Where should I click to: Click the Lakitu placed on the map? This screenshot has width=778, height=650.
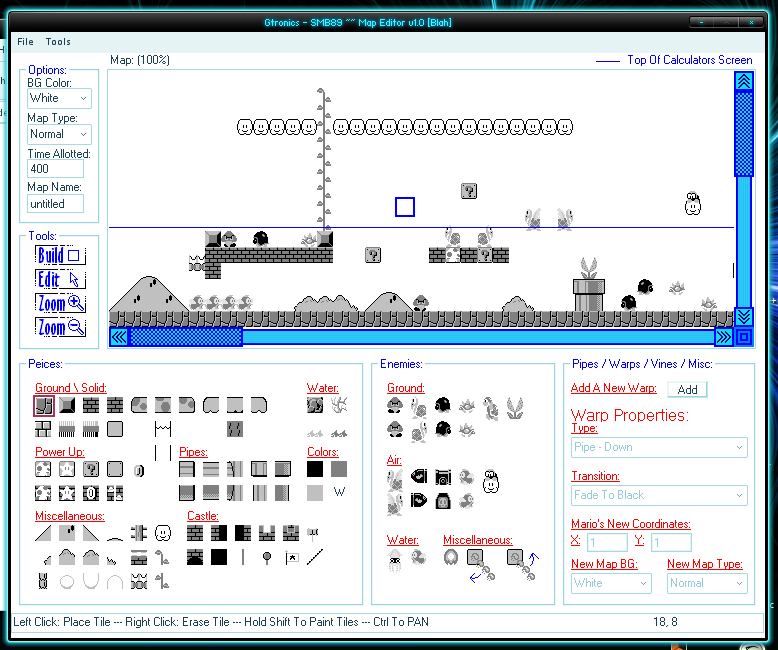(x=693, y=203)
